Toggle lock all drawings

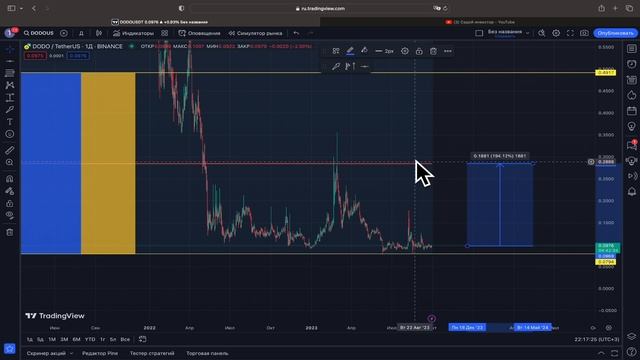(x=10, y=203)
